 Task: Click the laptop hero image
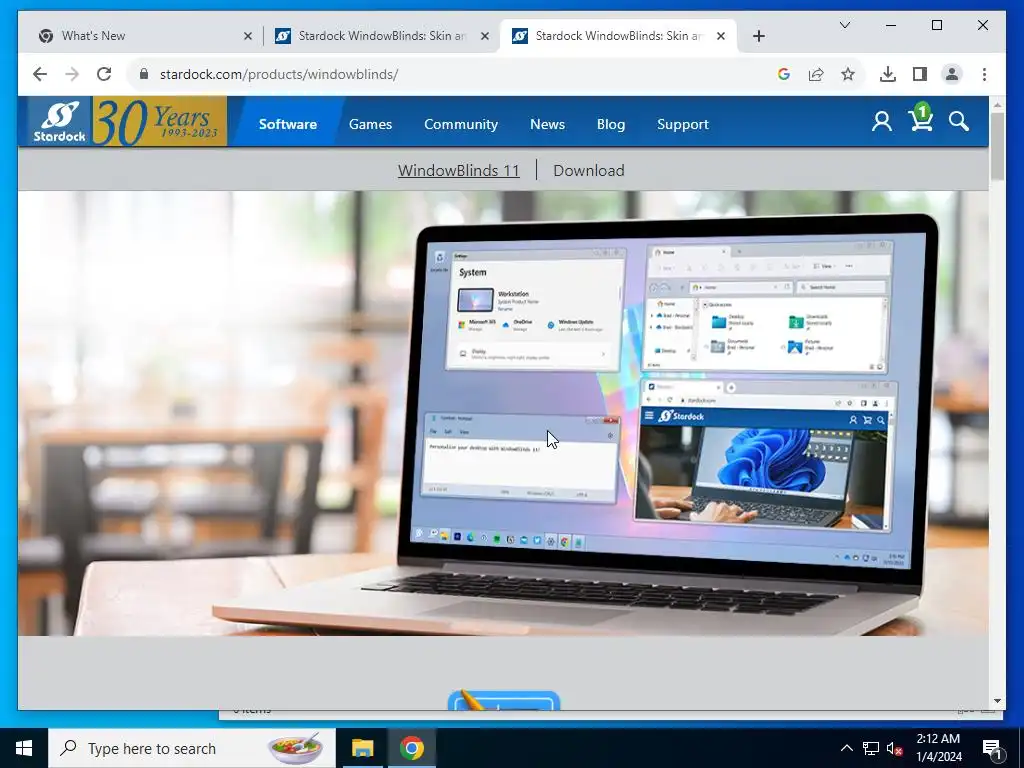(x=503, y=413)
